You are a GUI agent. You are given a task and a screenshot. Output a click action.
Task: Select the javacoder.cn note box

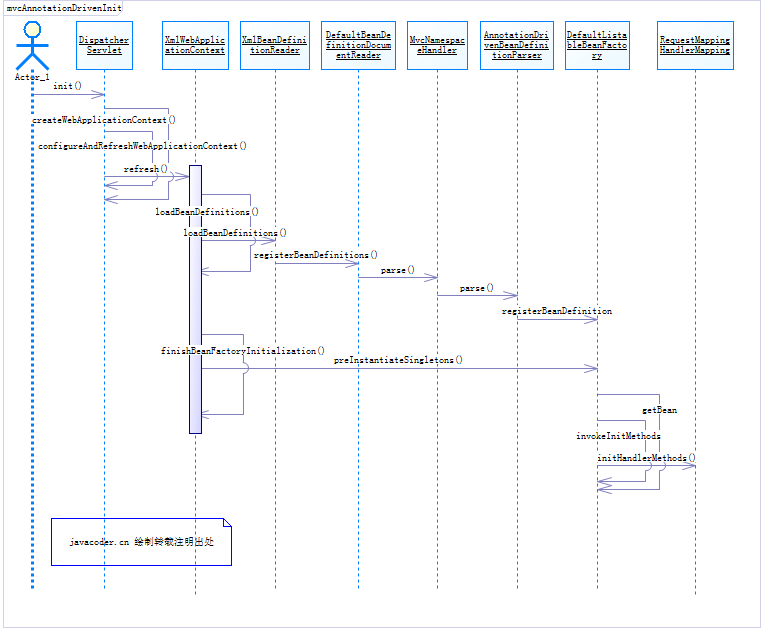tap(141, 542)
